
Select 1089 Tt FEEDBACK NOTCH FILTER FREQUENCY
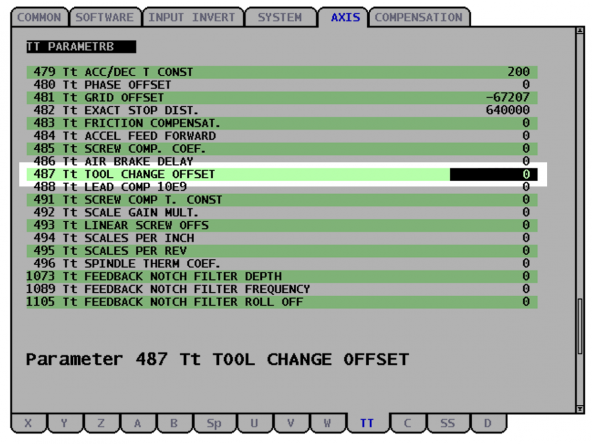click(282, 289)
